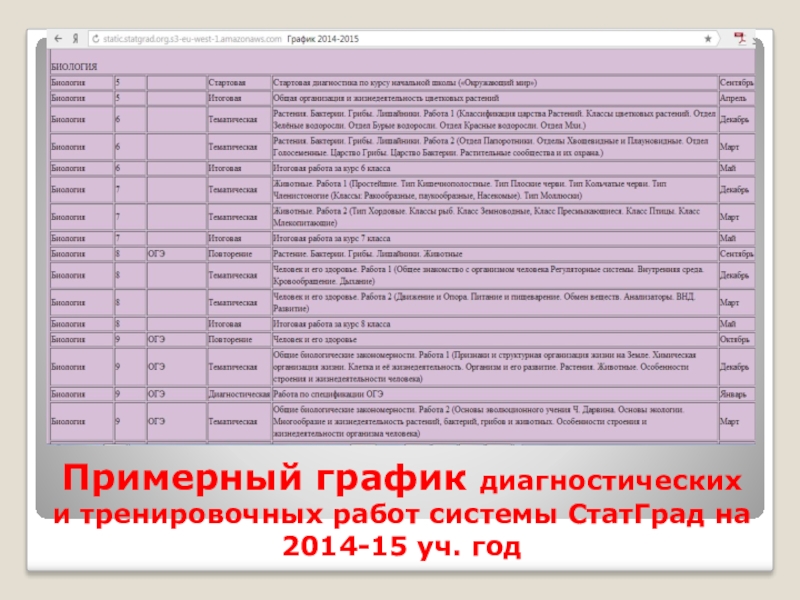This screenshot has width=800, height=600.
Task: Select the 'Животные. Работа 1' description cell
Action: point(495,190)
